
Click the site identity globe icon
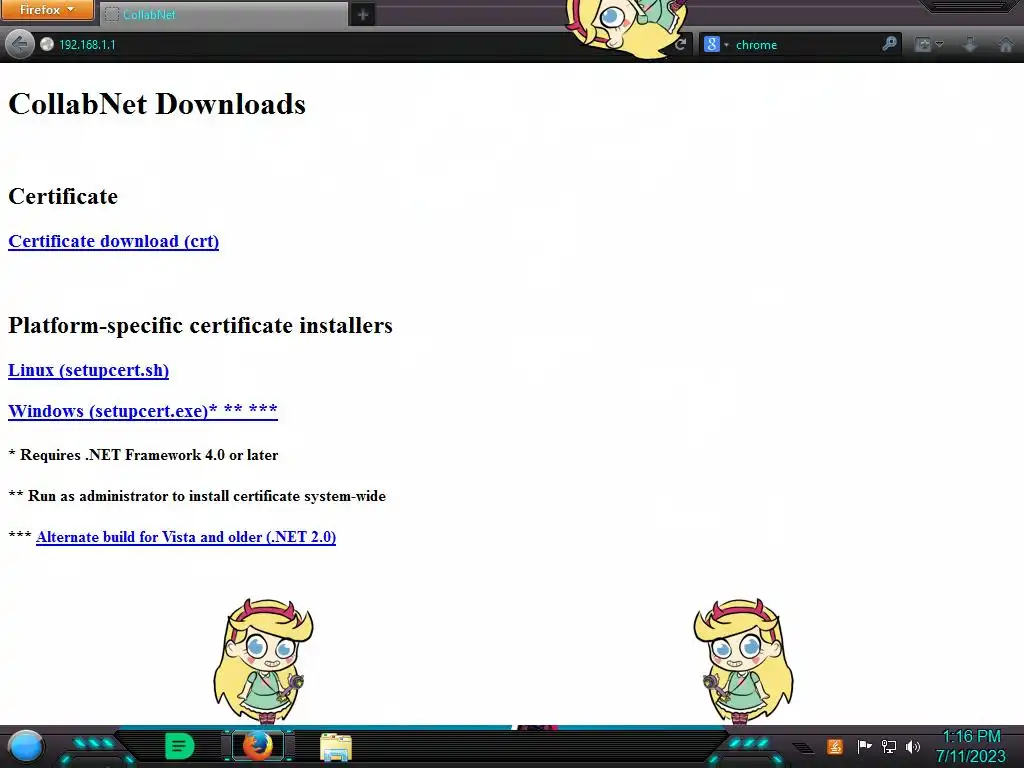click(x=46, y=44)
